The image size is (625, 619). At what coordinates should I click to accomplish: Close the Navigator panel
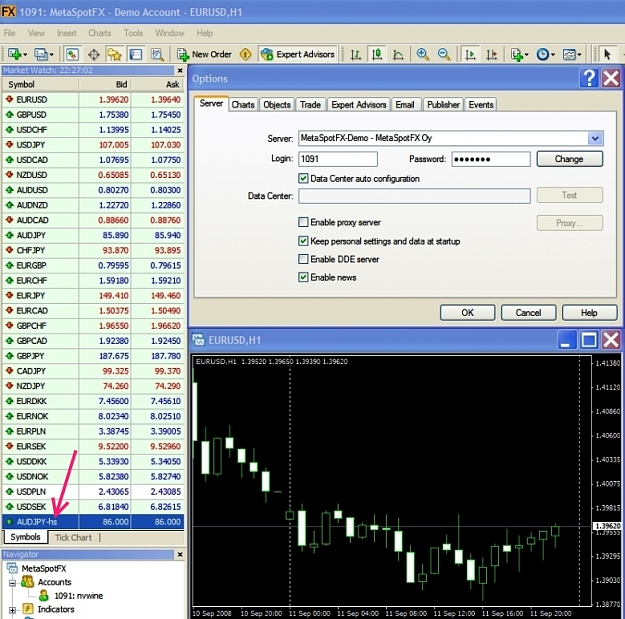pos(180,554)
